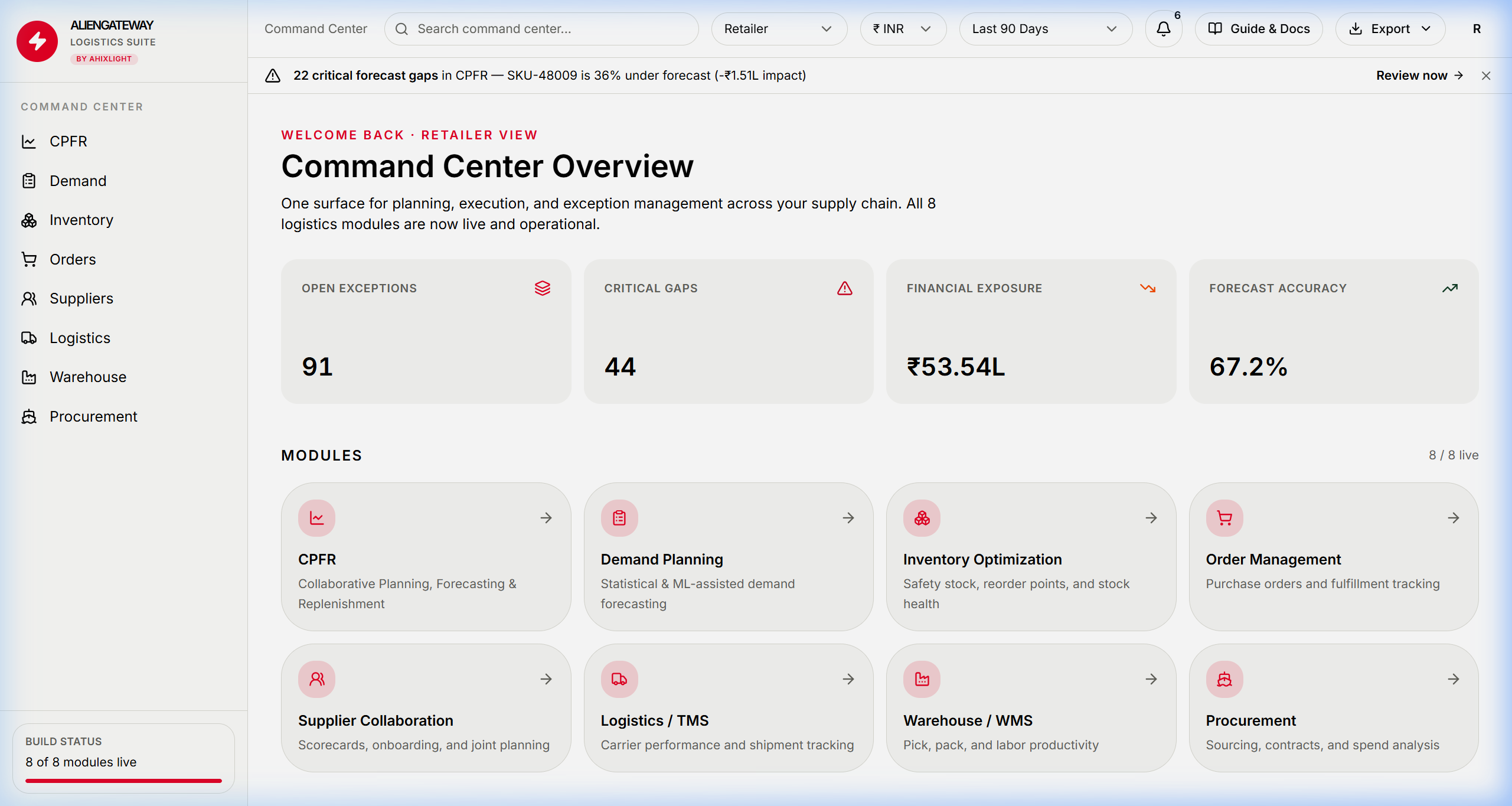Expand the Retailer role dropdown
Screen dimensions: 1512x806
click(x=779, y=29)
